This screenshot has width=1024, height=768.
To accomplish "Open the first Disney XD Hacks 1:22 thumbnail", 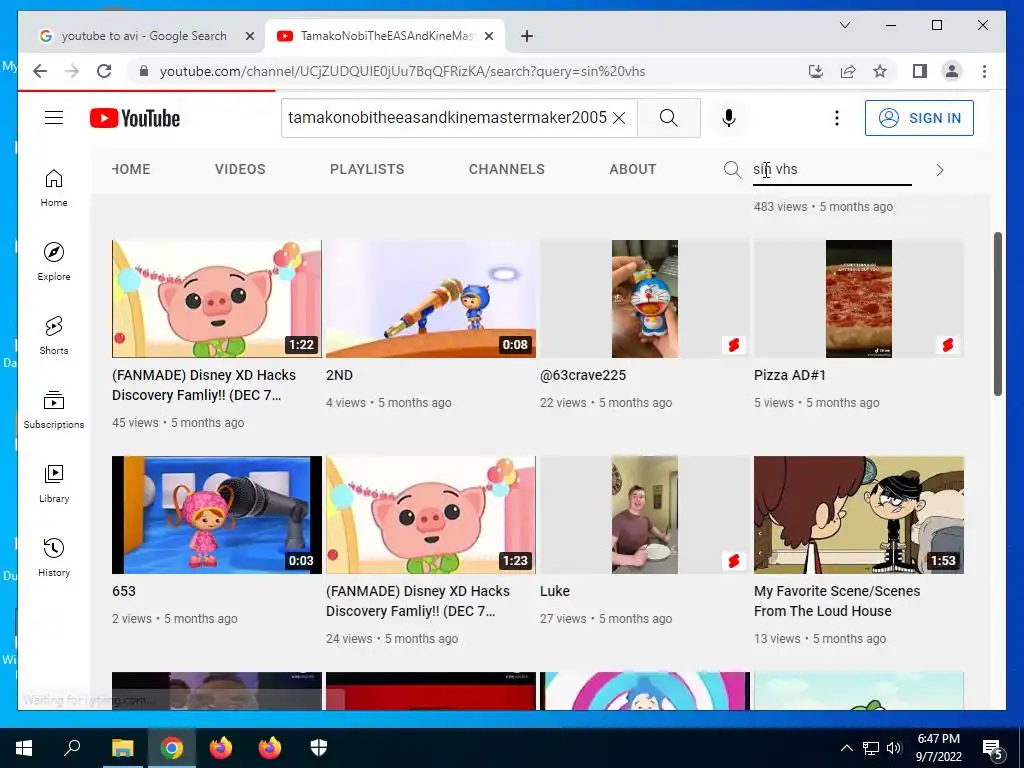I will click(x=217, y=298).
